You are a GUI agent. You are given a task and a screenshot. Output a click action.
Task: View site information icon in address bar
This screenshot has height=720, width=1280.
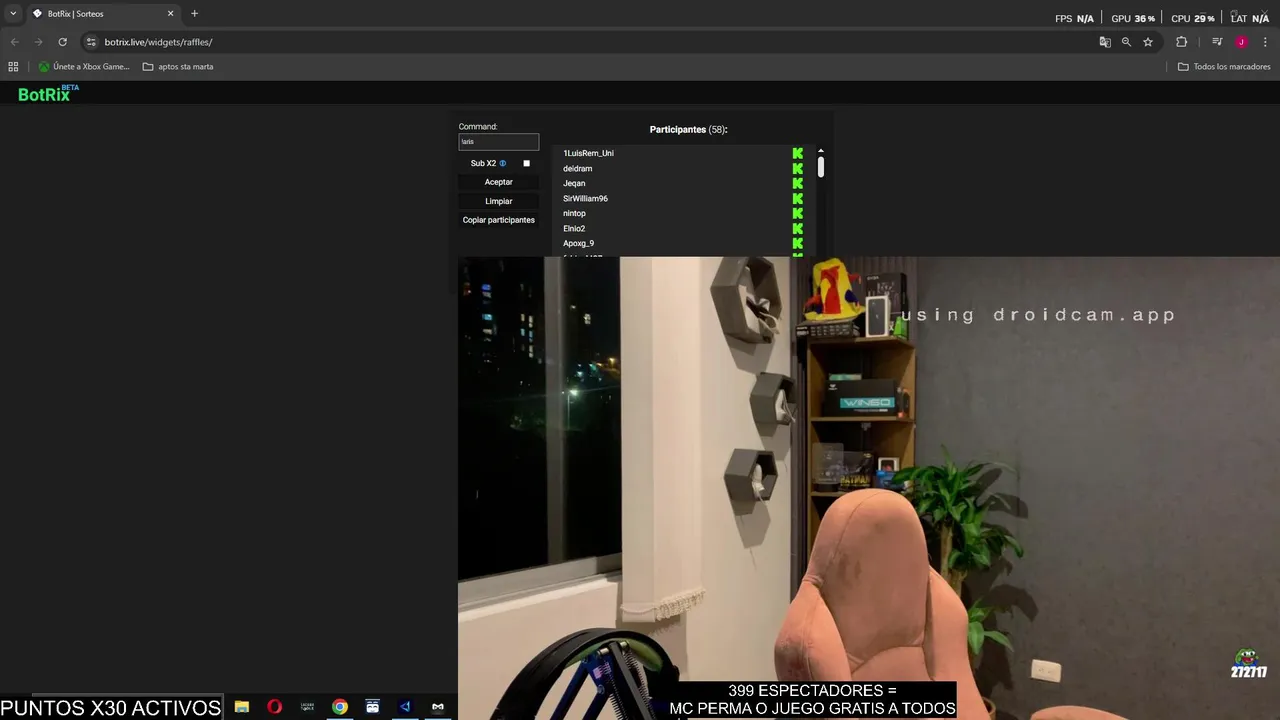(91, 42)
